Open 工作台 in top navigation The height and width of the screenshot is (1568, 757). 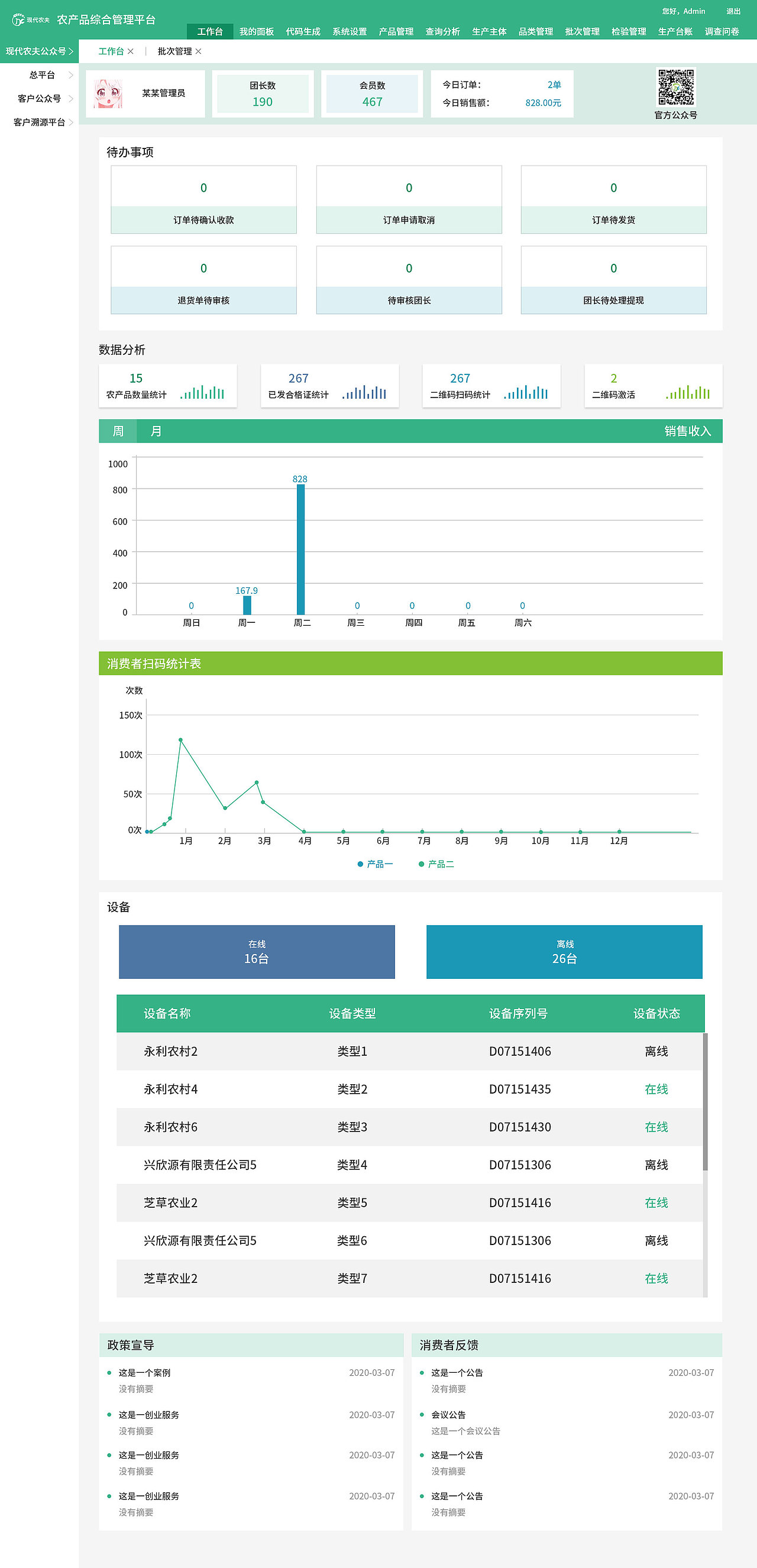point(210,32)
